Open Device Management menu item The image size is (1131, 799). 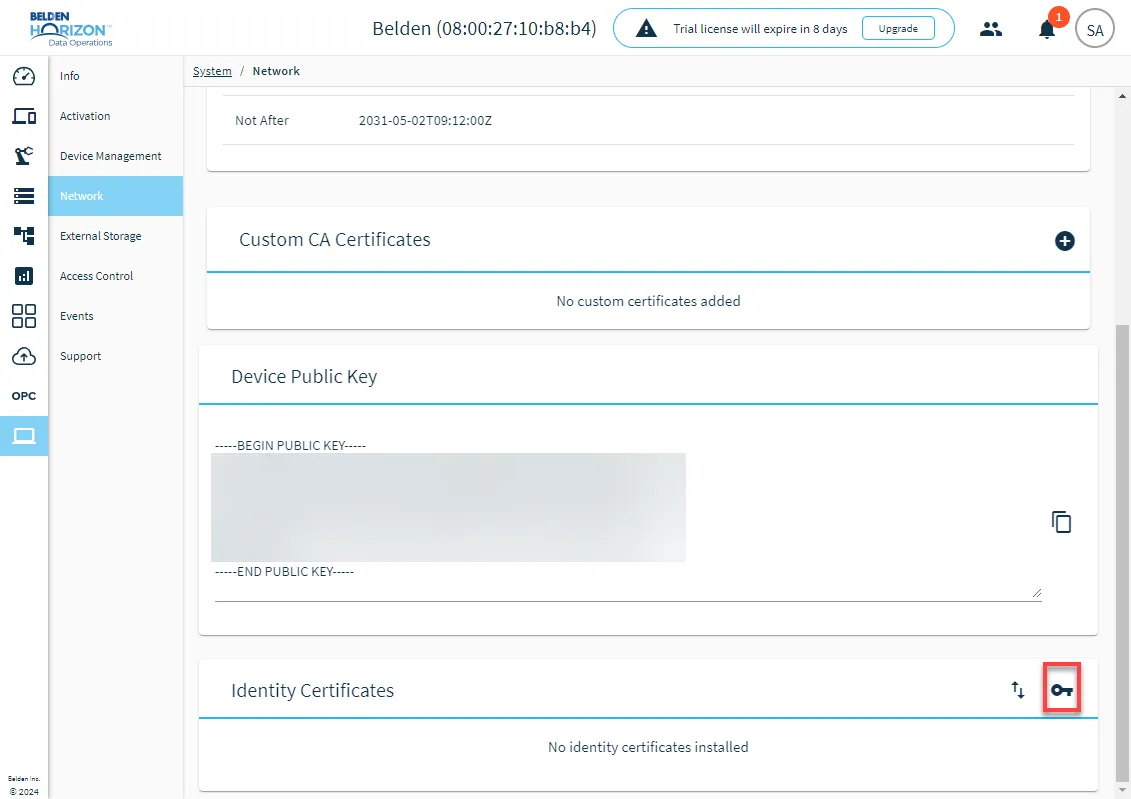point(115,156)
